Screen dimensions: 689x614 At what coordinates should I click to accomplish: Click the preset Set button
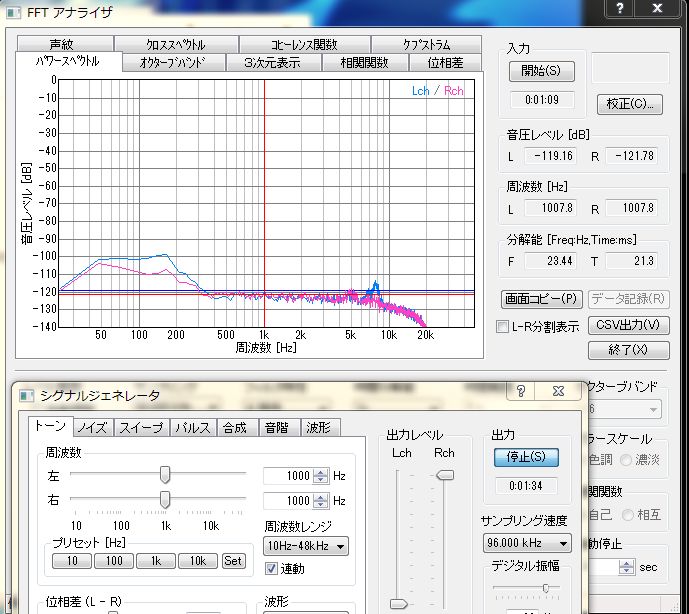click(233, 561)
